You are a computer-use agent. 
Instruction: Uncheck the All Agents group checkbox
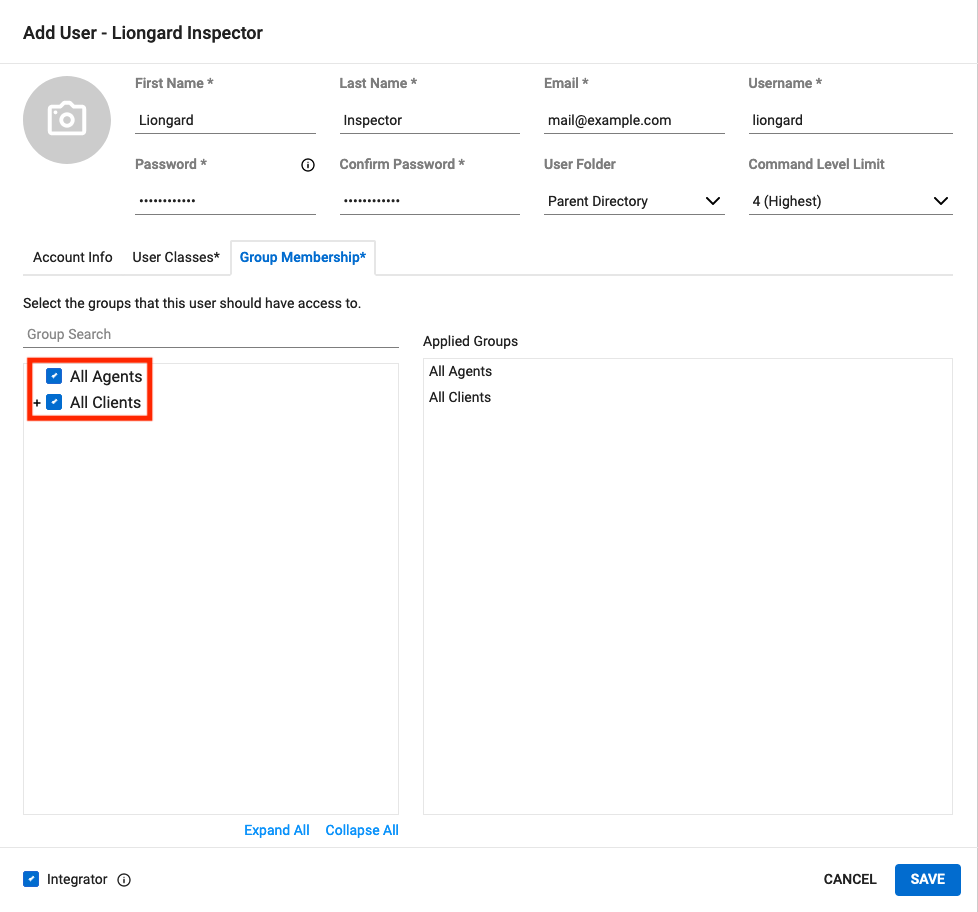54,376
